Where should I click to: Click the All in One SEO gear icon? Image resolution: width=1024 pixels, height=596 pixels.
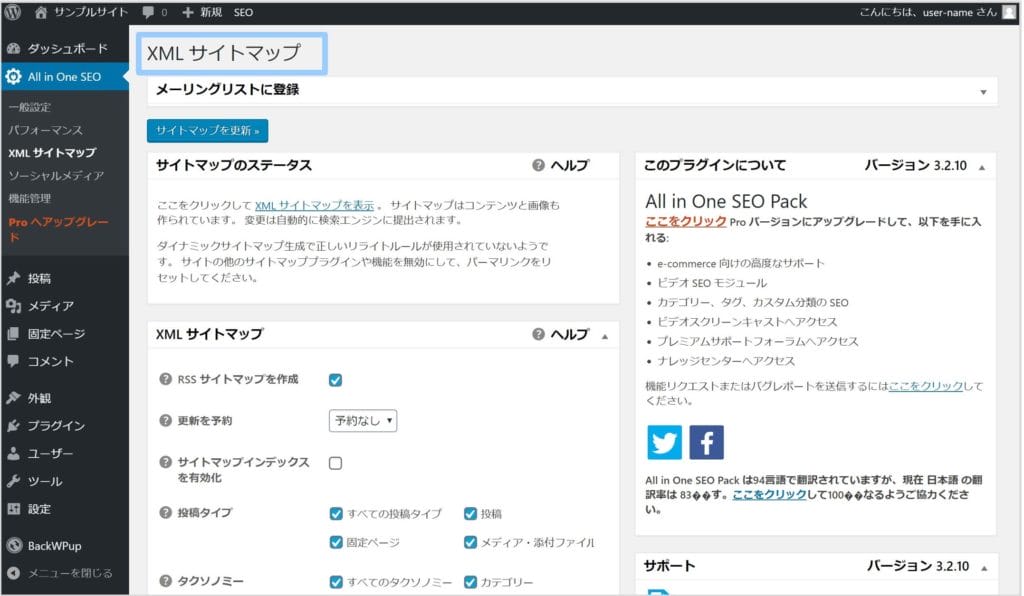point(13,76)
